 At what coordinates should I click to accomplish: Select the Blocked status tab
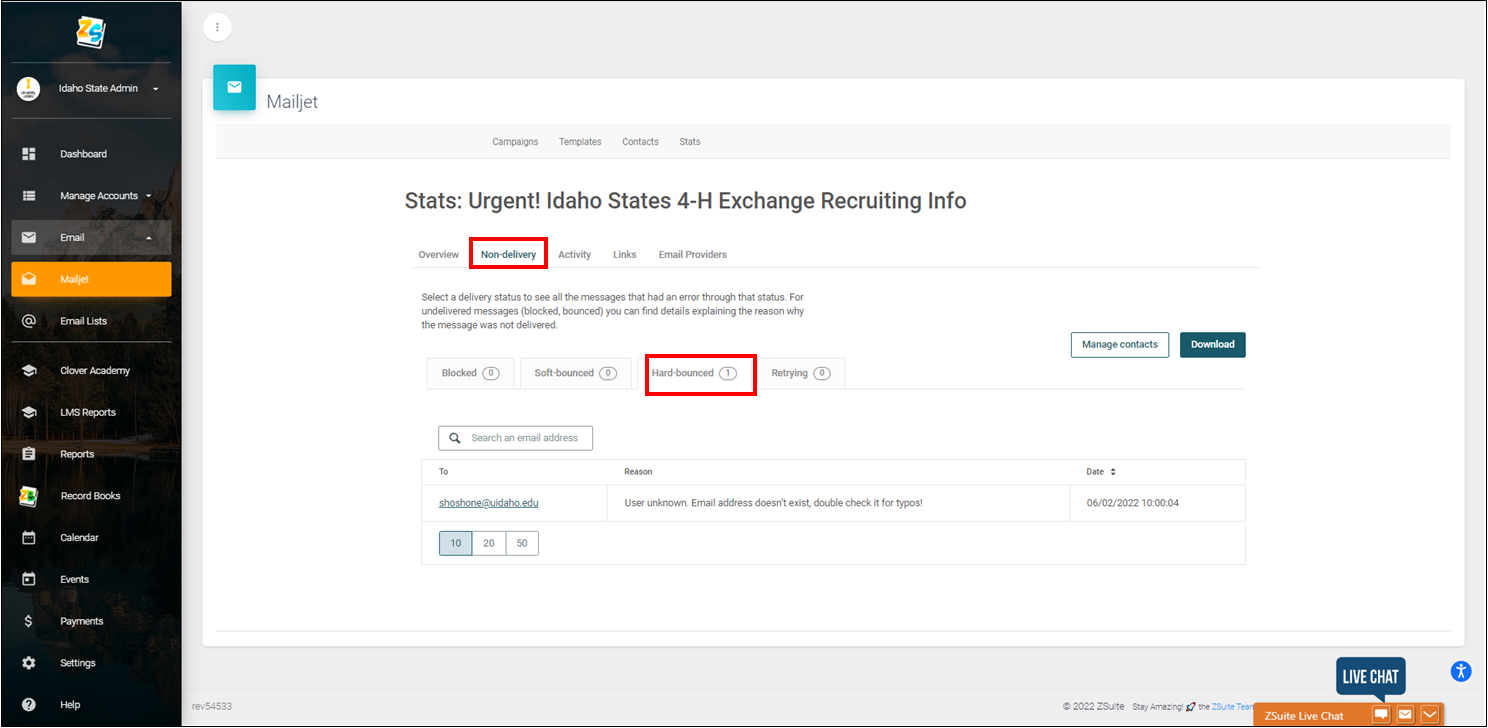470,373
